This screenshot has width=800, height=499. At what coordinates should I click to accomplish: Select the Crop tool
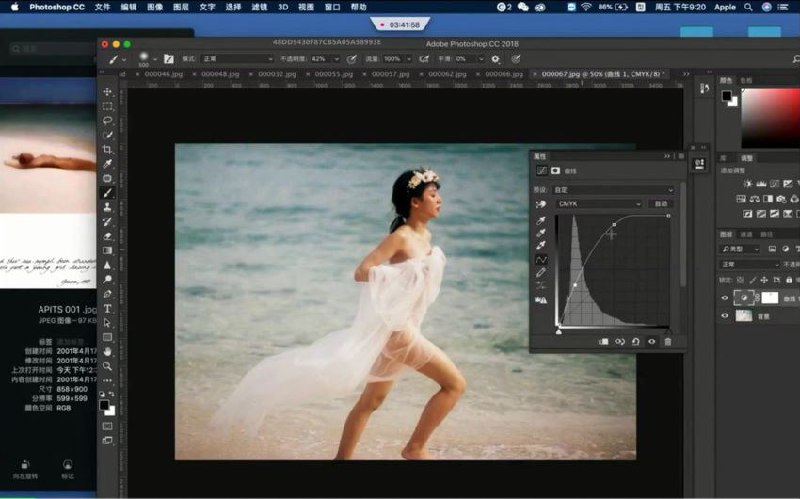coord(108,149)
